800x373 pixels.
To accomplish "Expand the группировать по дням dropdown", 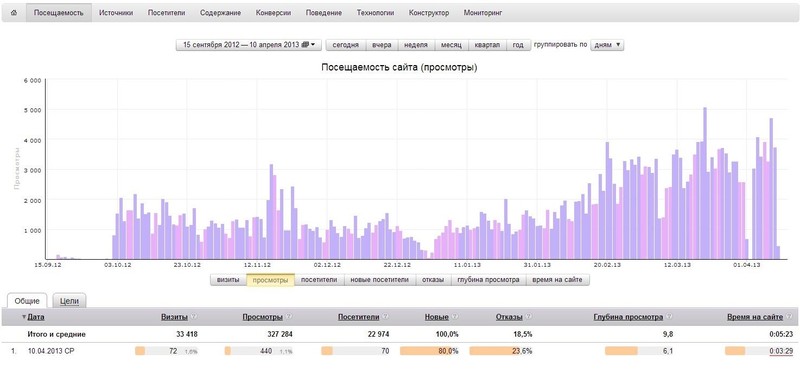I will click(607, 45).
